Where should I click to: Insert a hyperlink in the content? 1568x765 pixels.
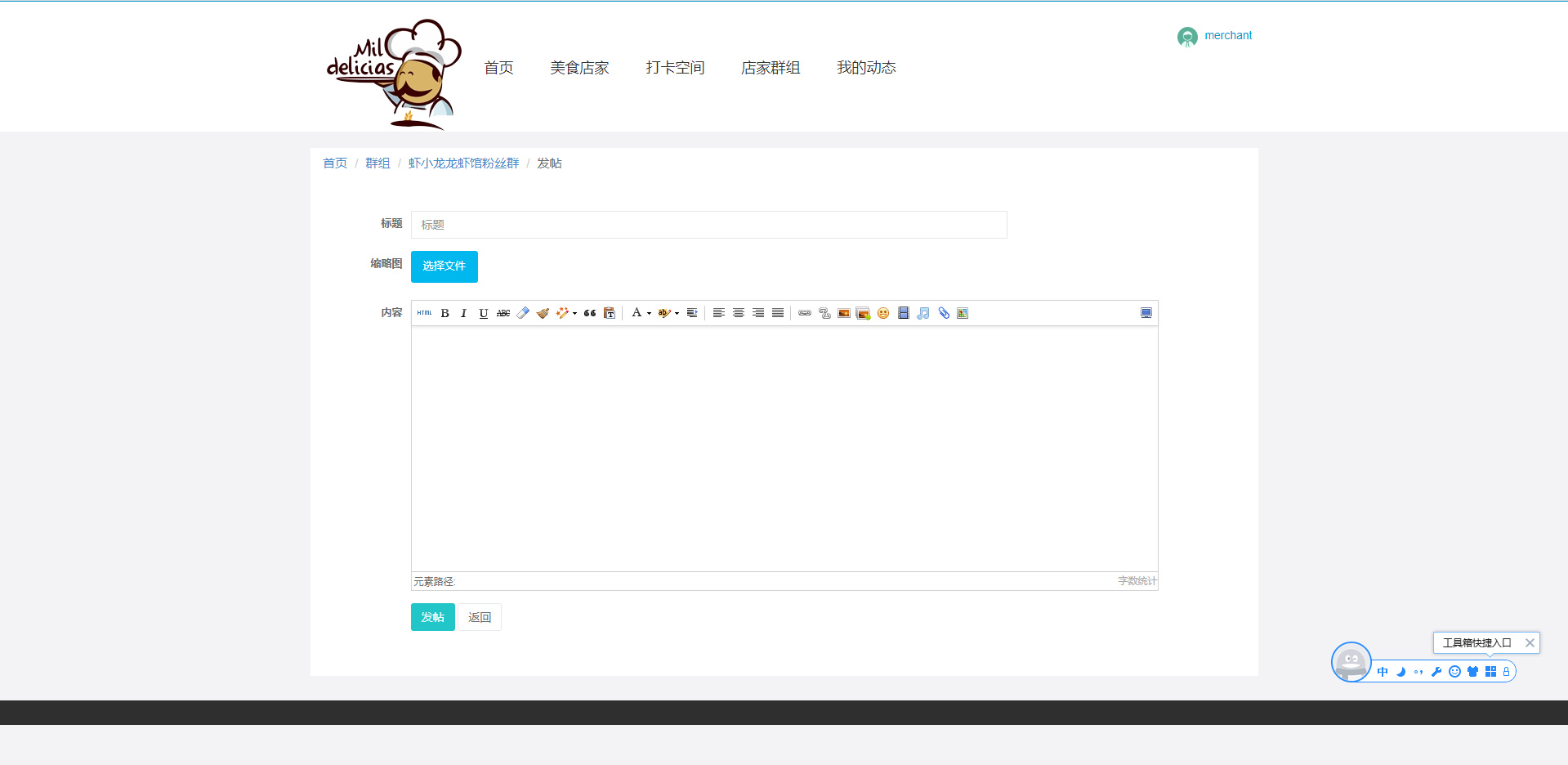(804, 313)
